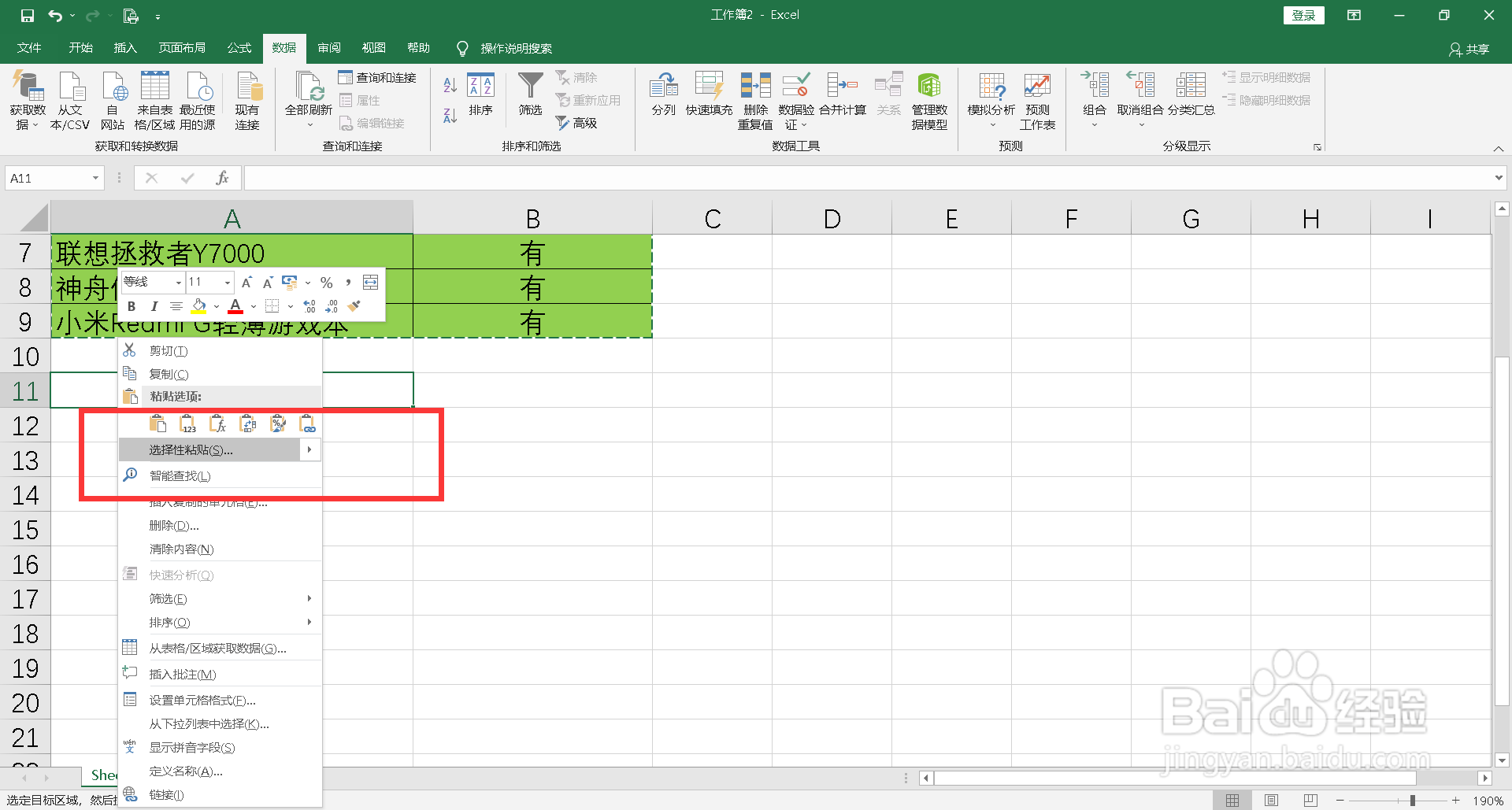This screenshot has width=1512, height=810.
Task: Click 合并计算 (Consolidate) icon
Action: (x=842, y=94)
